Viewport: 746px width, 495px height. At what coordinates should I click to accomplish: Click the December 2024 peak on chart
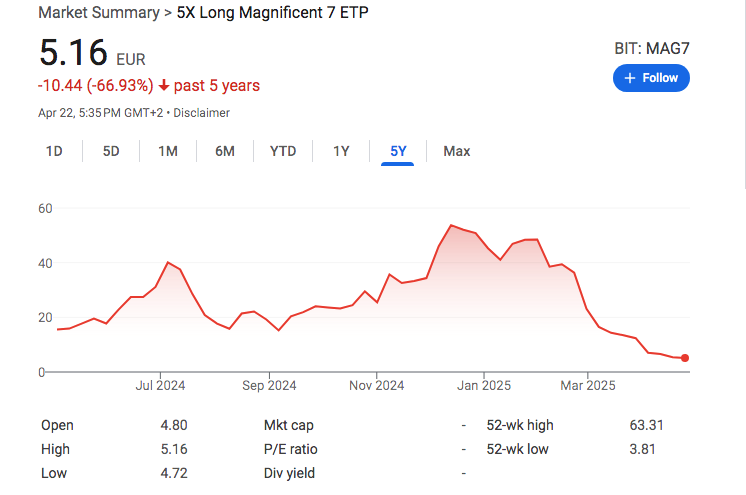coord(452,225)
